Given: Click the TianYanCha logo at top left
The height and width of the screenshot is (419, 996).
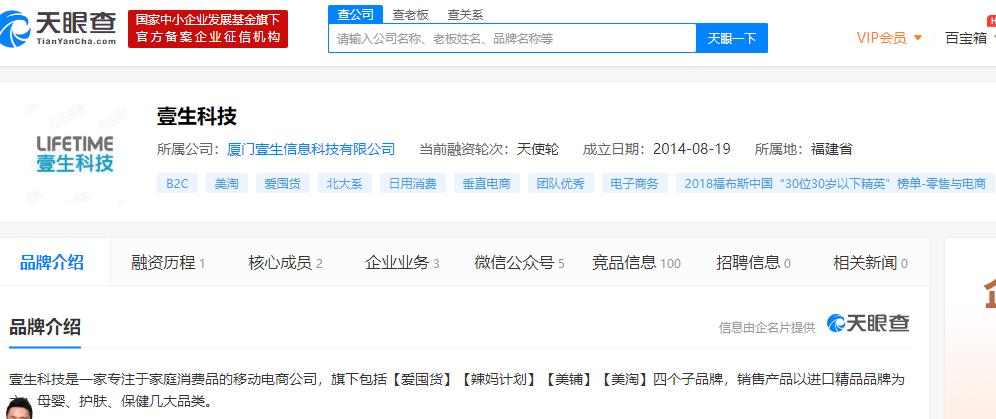Looking at the screenshot, I should [60, 28].
